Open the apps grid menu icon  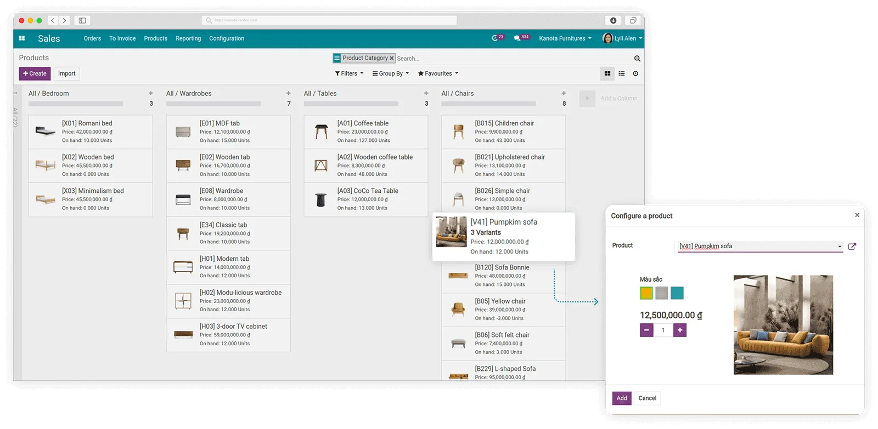[22, 38]
